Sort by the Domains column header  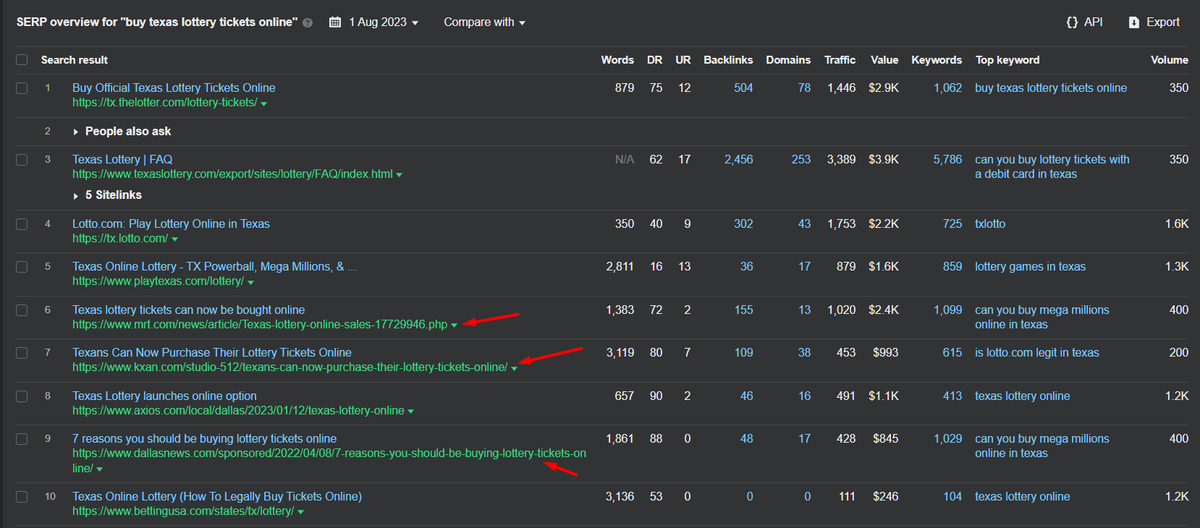[788, 60]
